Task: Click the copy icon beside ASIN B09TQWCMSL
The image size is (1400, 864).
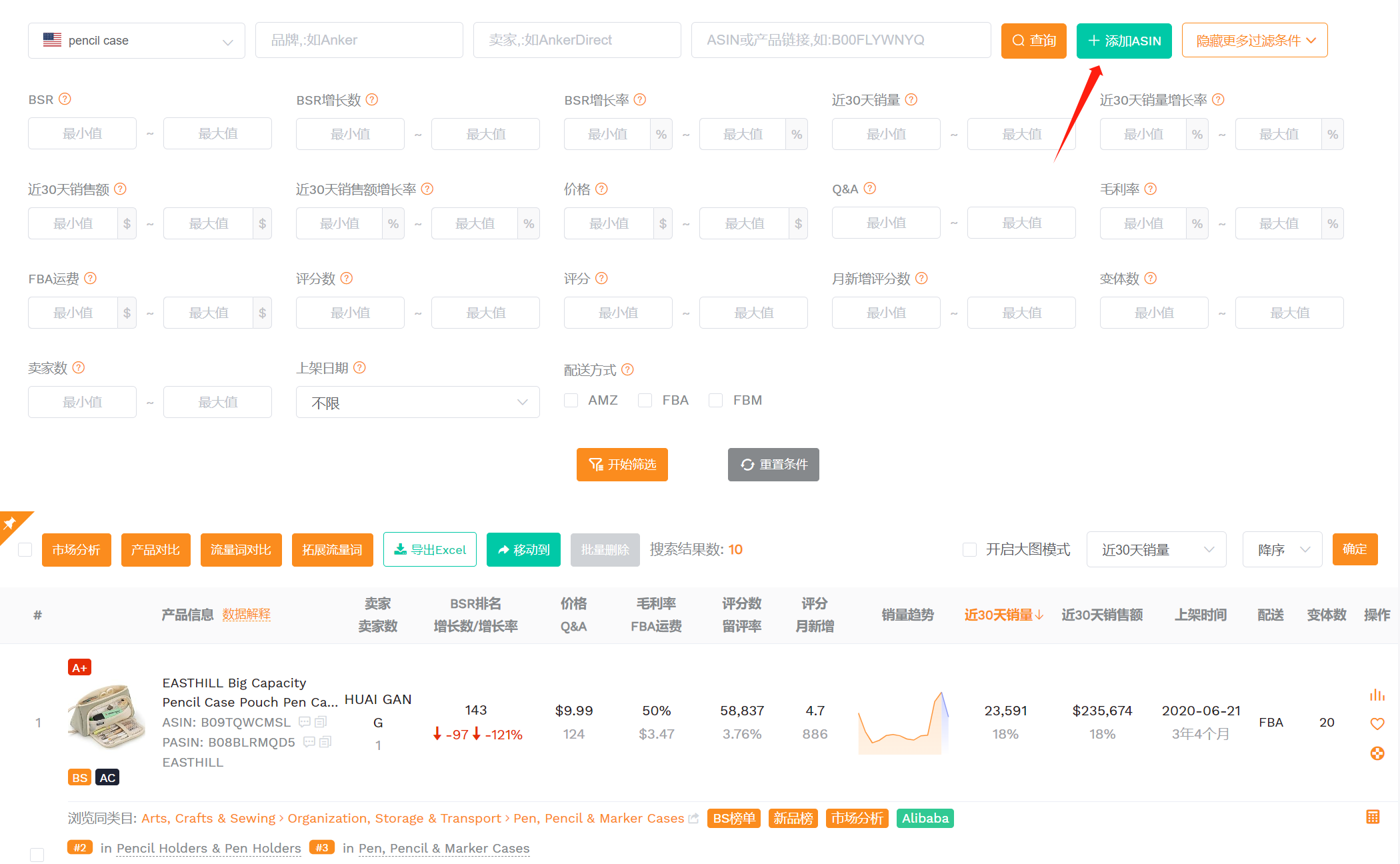Action: coord(321,722)
